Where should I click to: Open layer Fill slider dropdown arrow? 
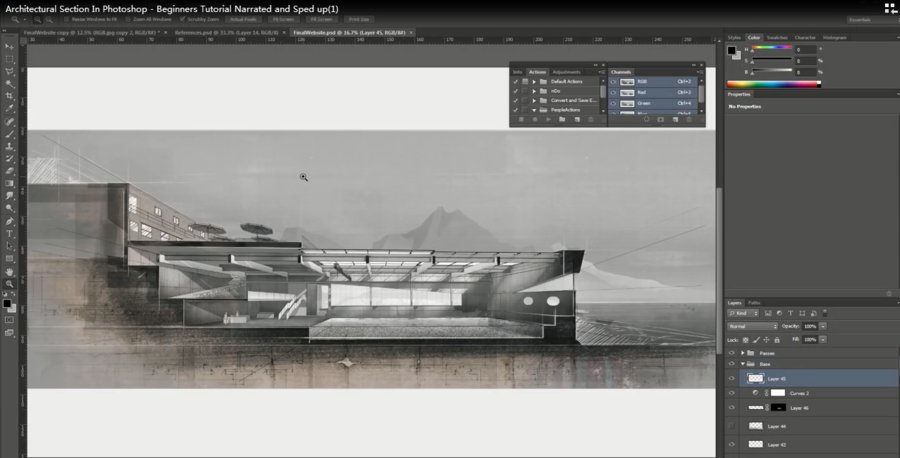pos(823,340)
